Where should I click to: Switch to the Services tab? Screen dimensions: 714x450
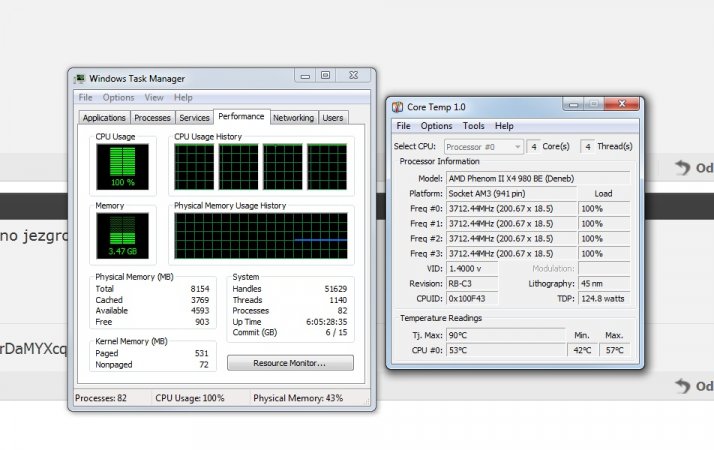pyautogui.click(x=194, y=118)
